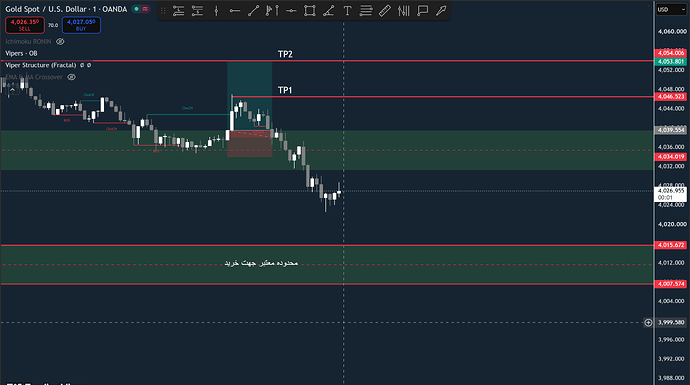Select the vertical bars pattern tool

[x=404, y=11]
